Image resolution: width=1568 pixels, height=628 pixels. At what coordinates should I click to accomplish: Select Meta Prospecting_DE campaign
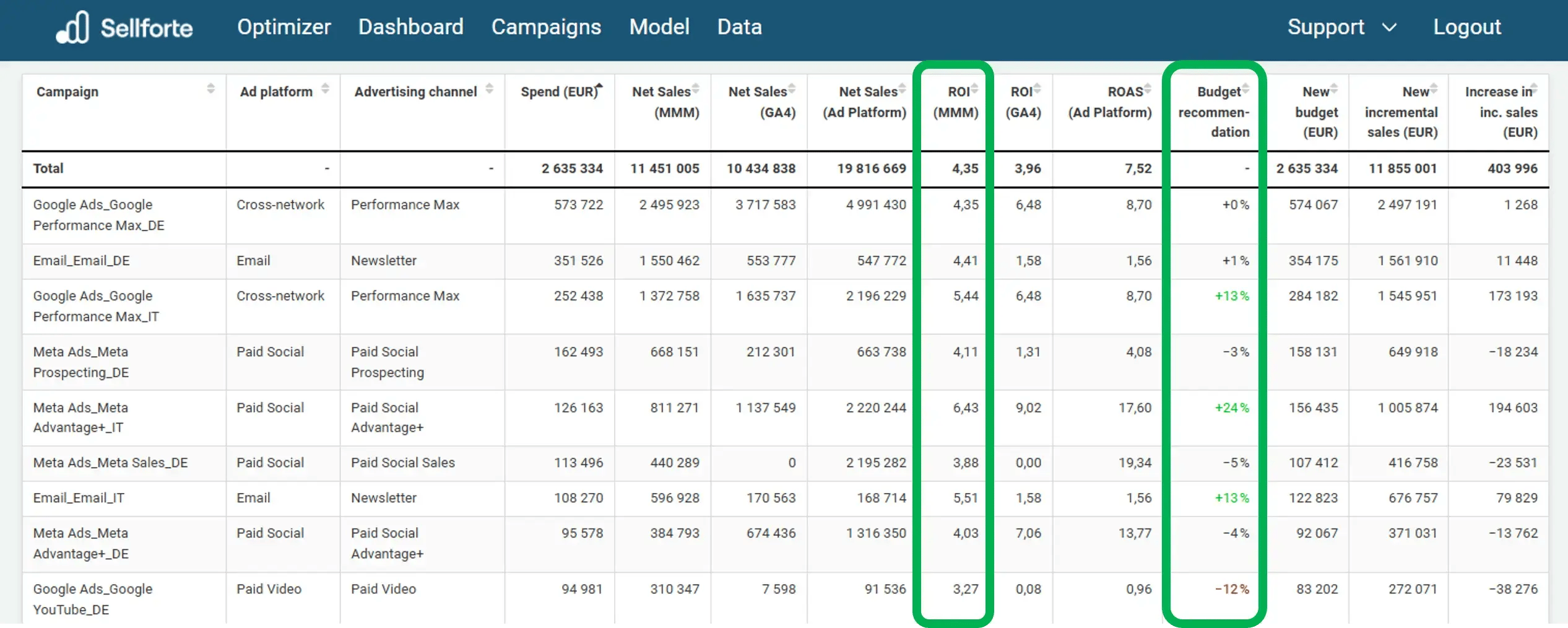click(x=81, y=362)
